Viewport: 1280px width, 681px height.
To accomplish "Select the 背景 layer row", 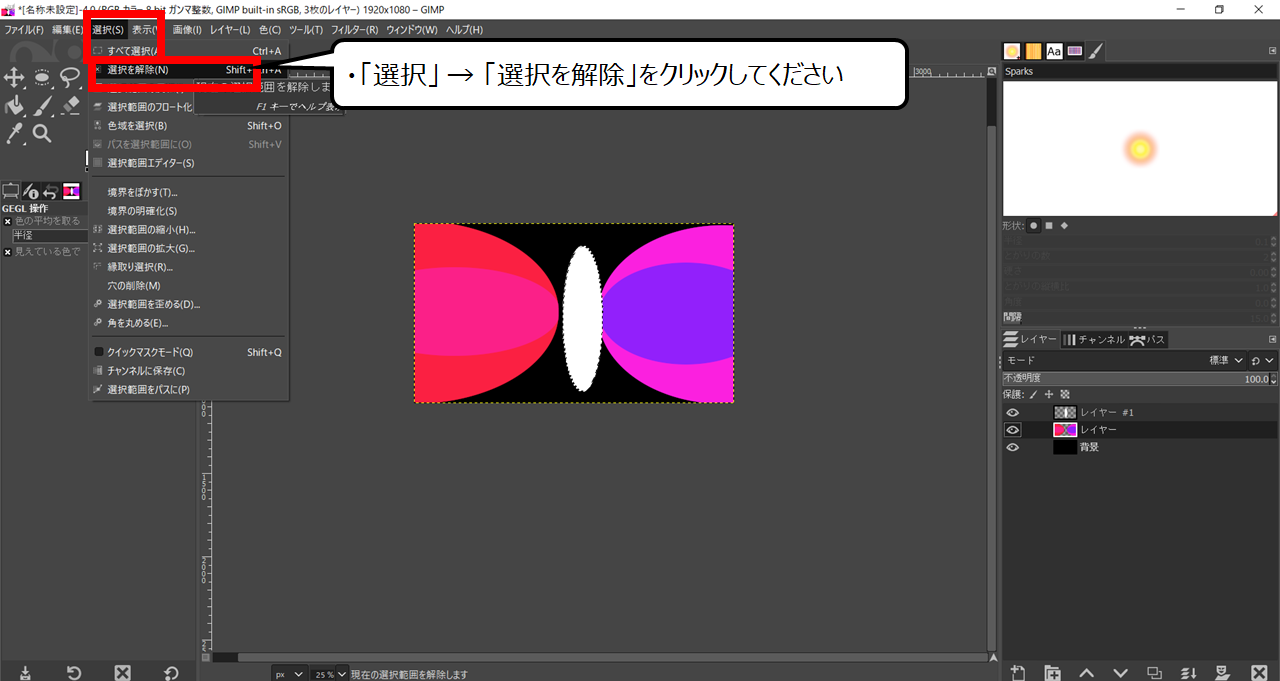I will (1140, 447).
